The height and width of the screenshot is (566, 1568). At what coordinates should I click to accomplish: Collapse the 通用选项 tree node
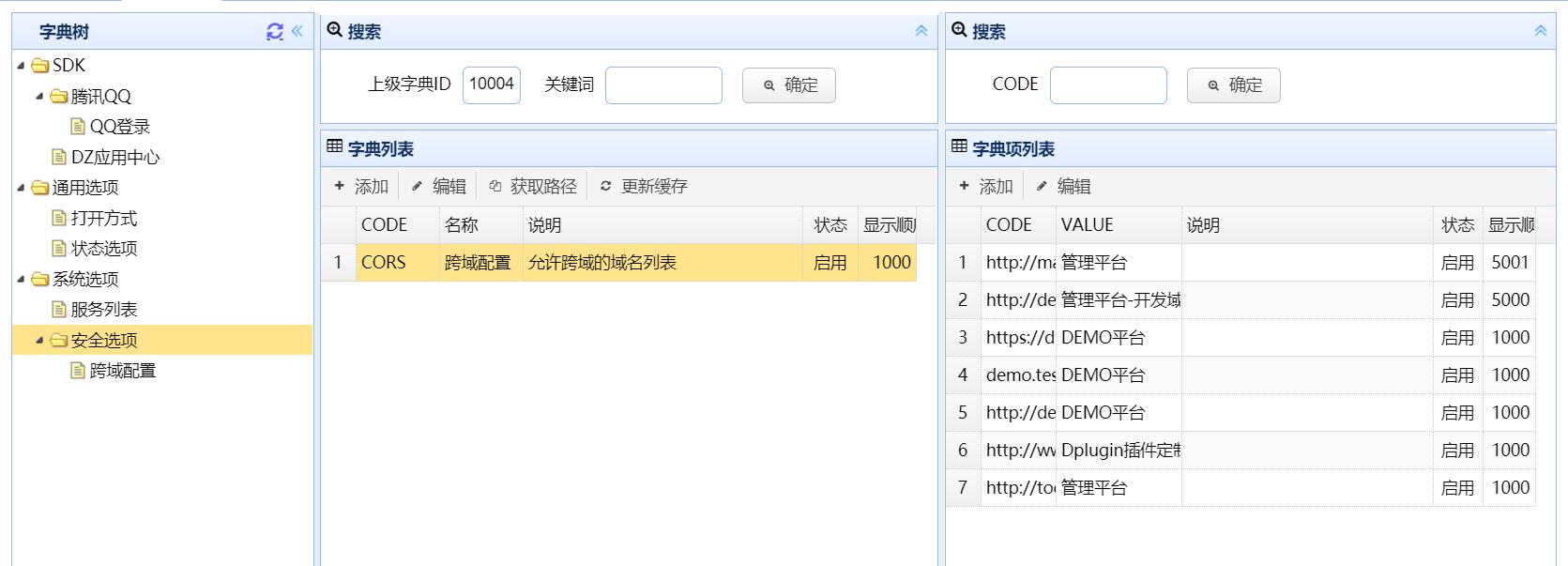point(22,188)
